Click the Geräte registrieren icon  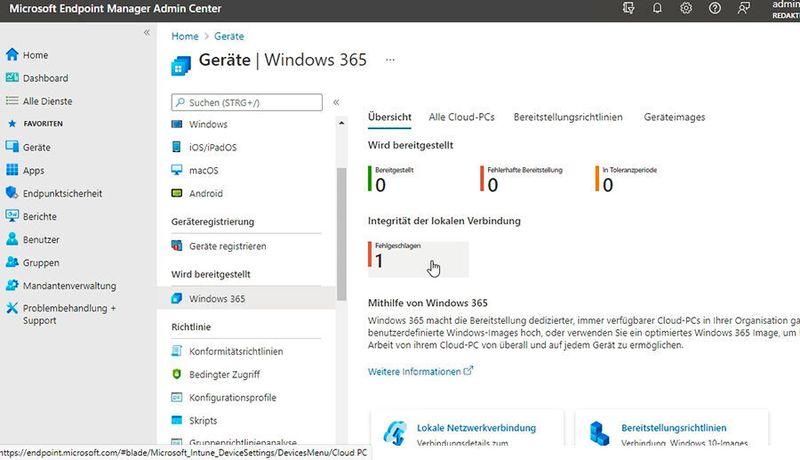[177, 246]
